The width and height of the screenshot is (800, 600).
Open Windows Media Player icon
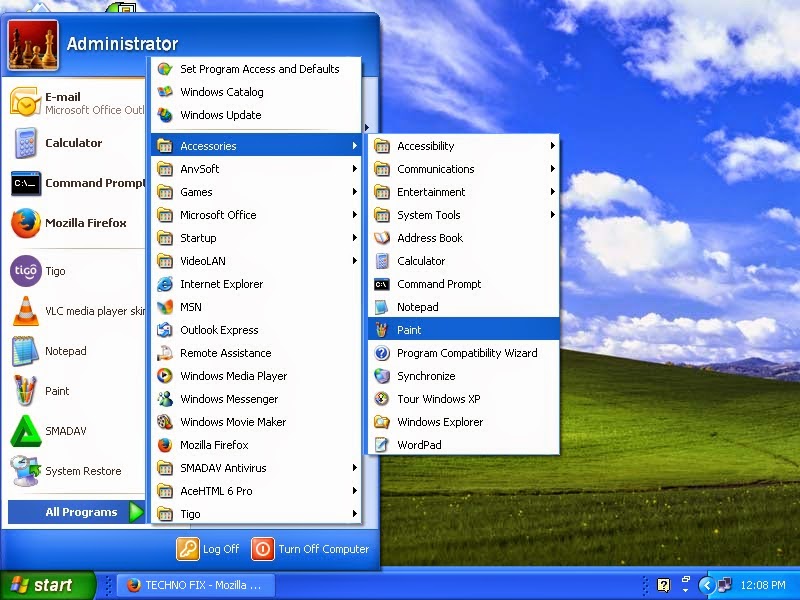[165, 376]
